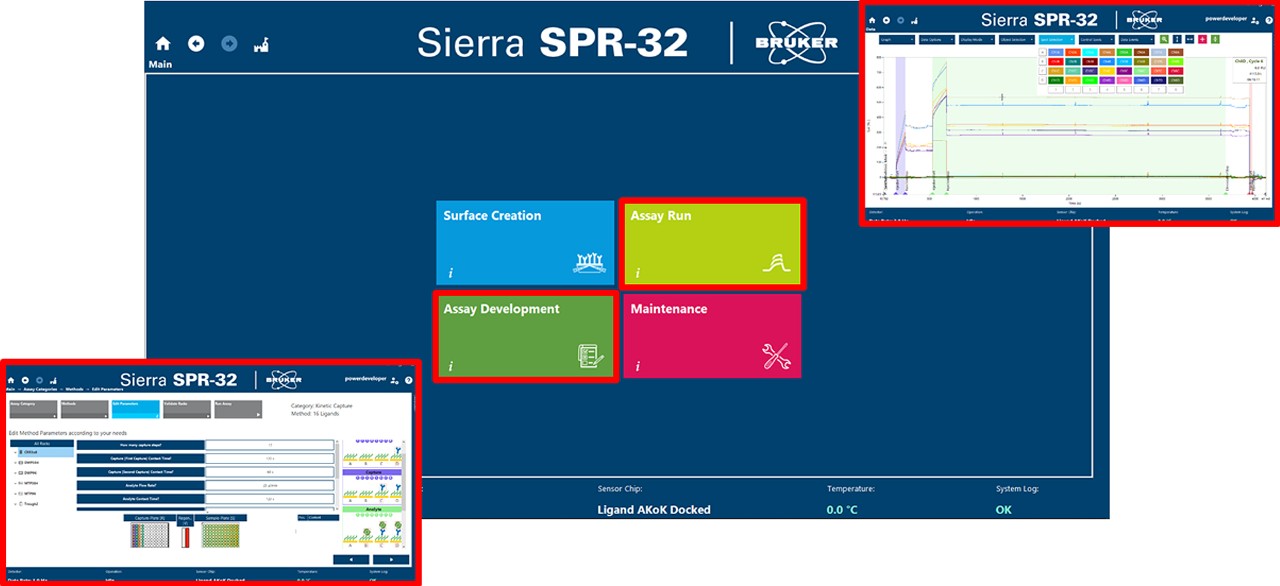Open the Graph dropdown in the data viewer
1280x586 pixels.
[896, 39]
